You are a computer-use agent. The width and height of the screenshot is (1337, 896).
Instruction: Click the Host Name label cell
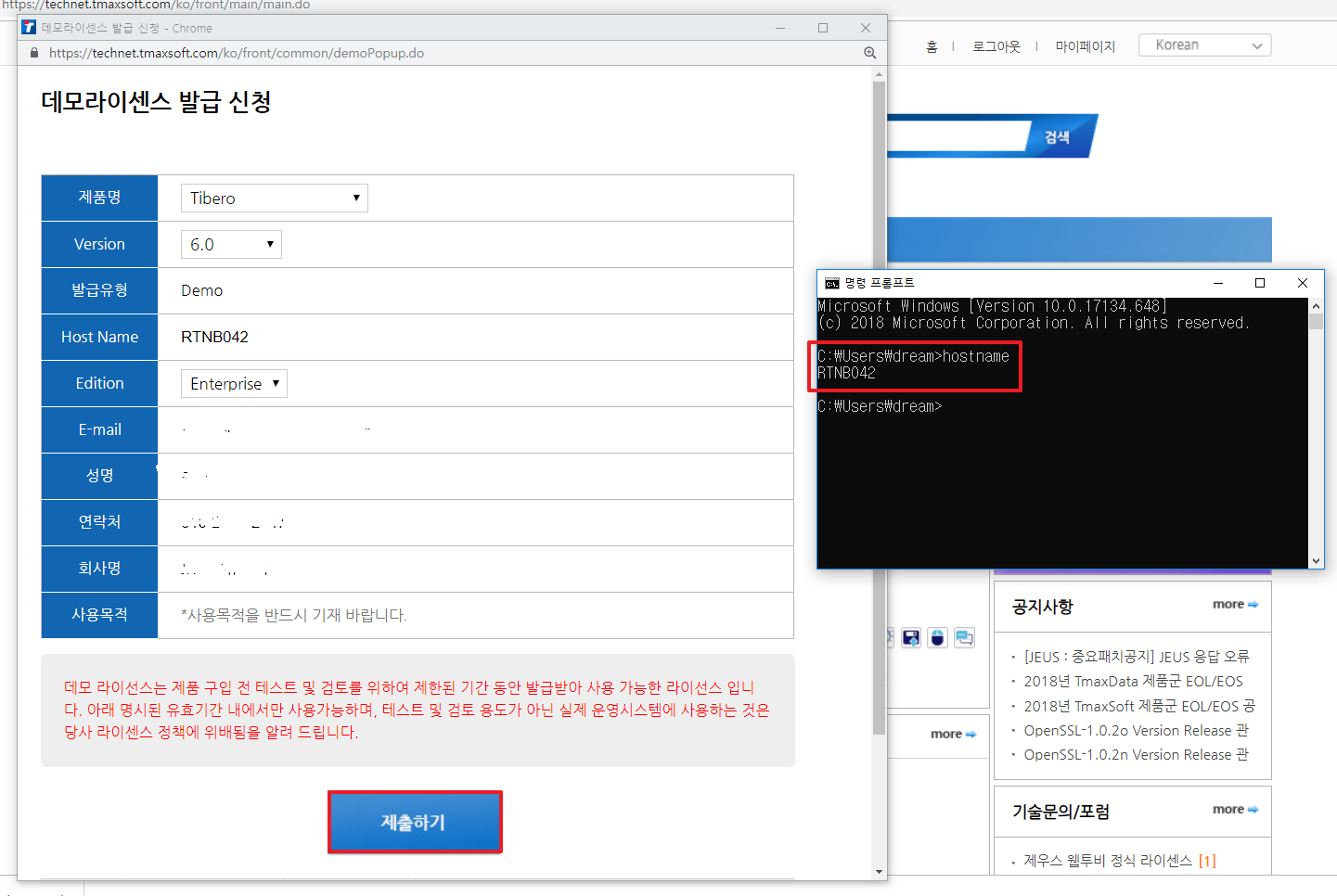[x=99, y=337]
